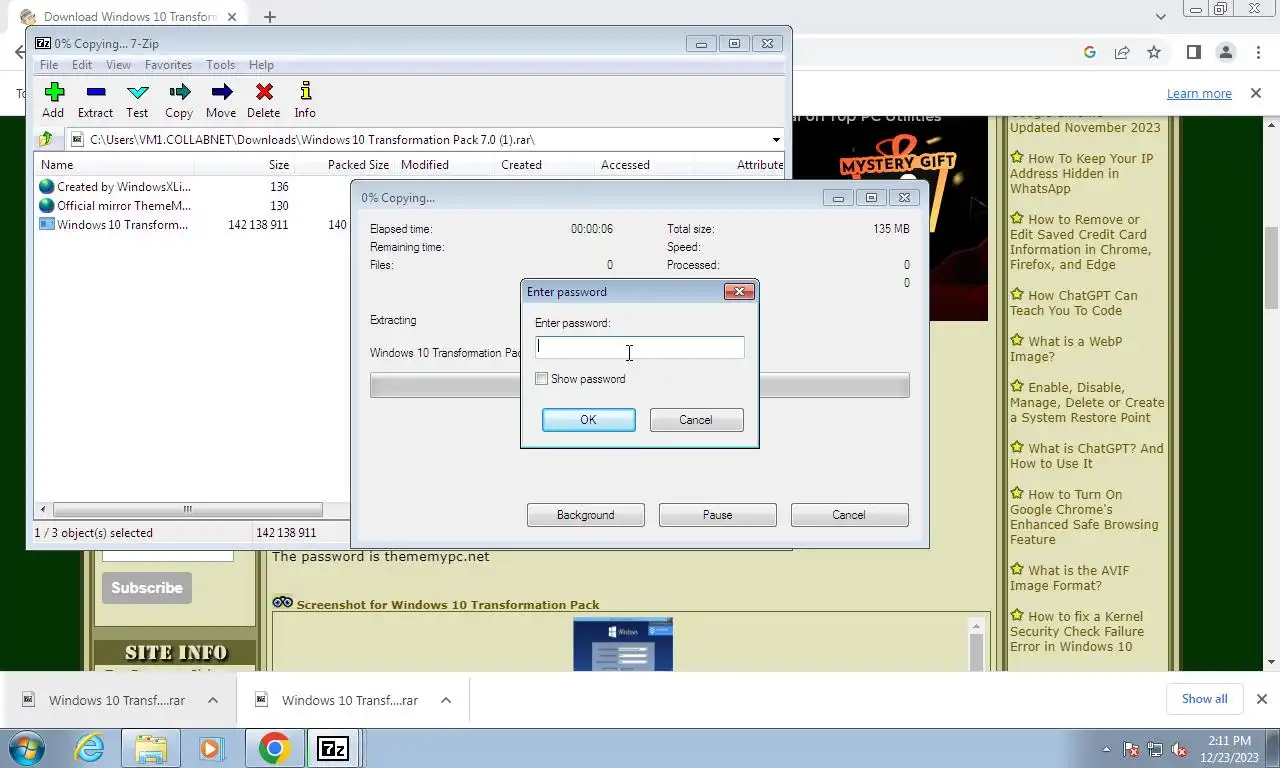Launch Internet Explorer from taskbar
This screenshot has height=768, width=1280.
89,748
